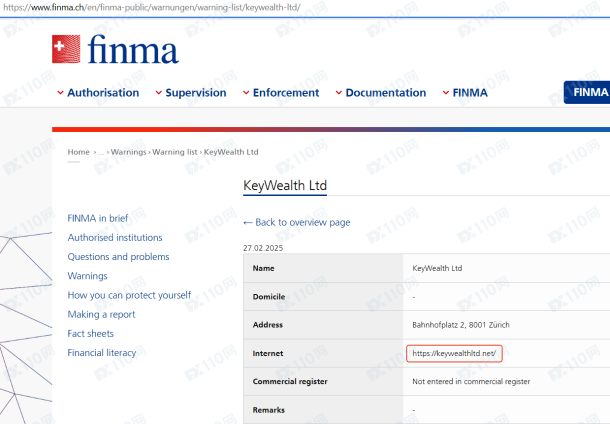Select the Internet row label

[268, 354]
